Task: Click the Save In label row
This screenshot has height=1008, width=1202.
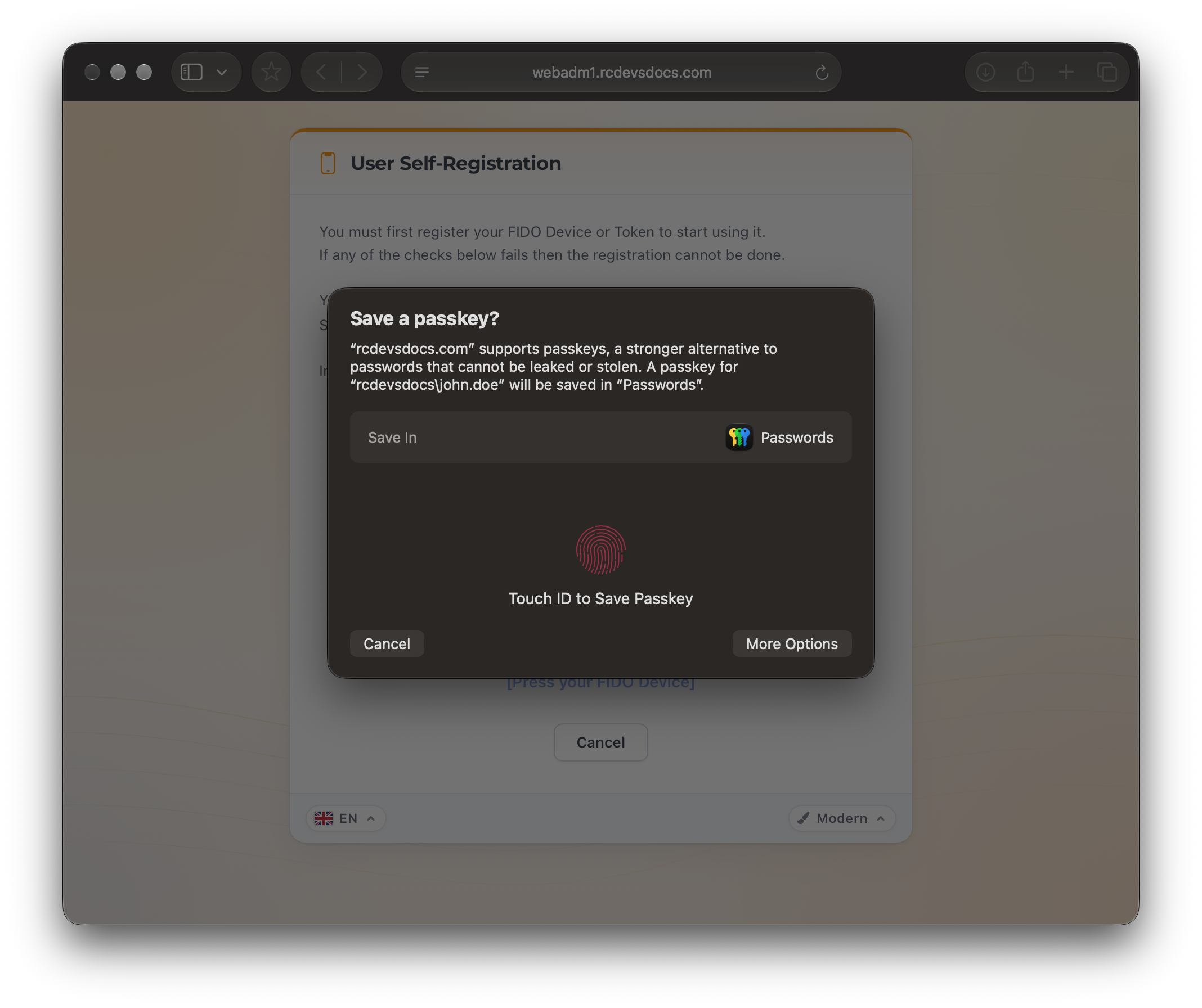Action: [600, 438]
